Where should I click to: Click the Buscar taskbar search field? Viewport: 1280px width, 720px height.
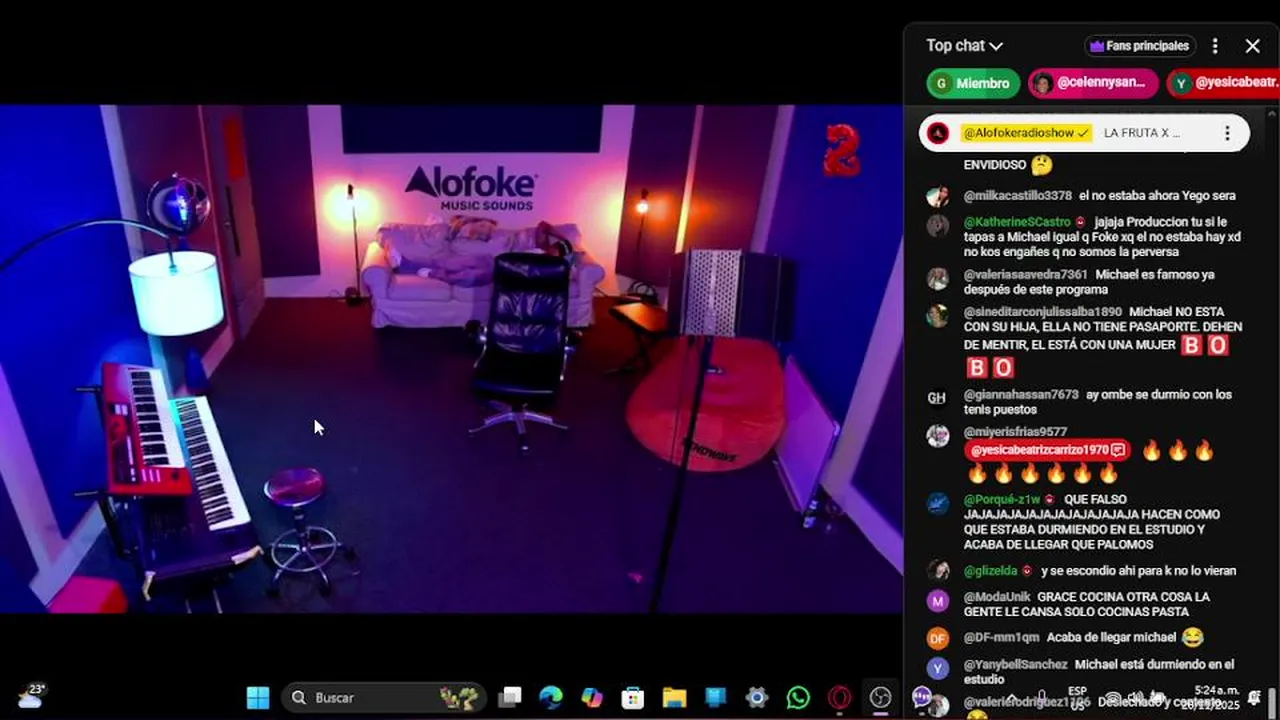point(384,698)
